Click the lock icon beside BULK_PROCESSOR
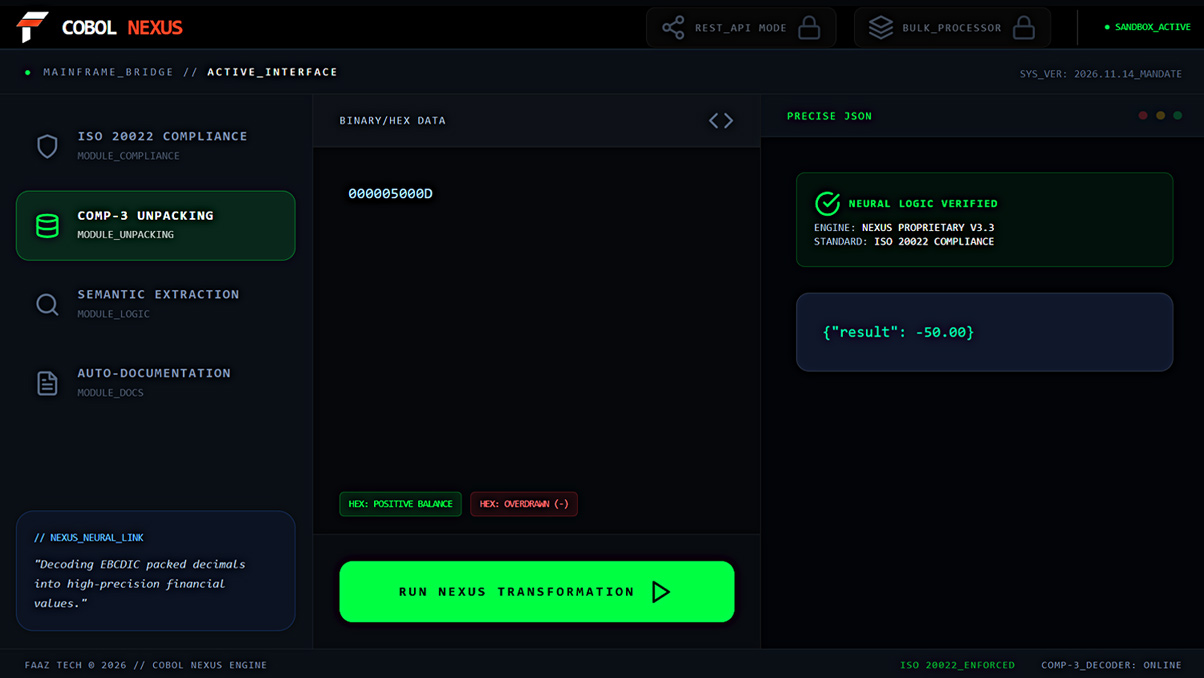The width and height of the screenshot is (1204, 678). 1024,28
